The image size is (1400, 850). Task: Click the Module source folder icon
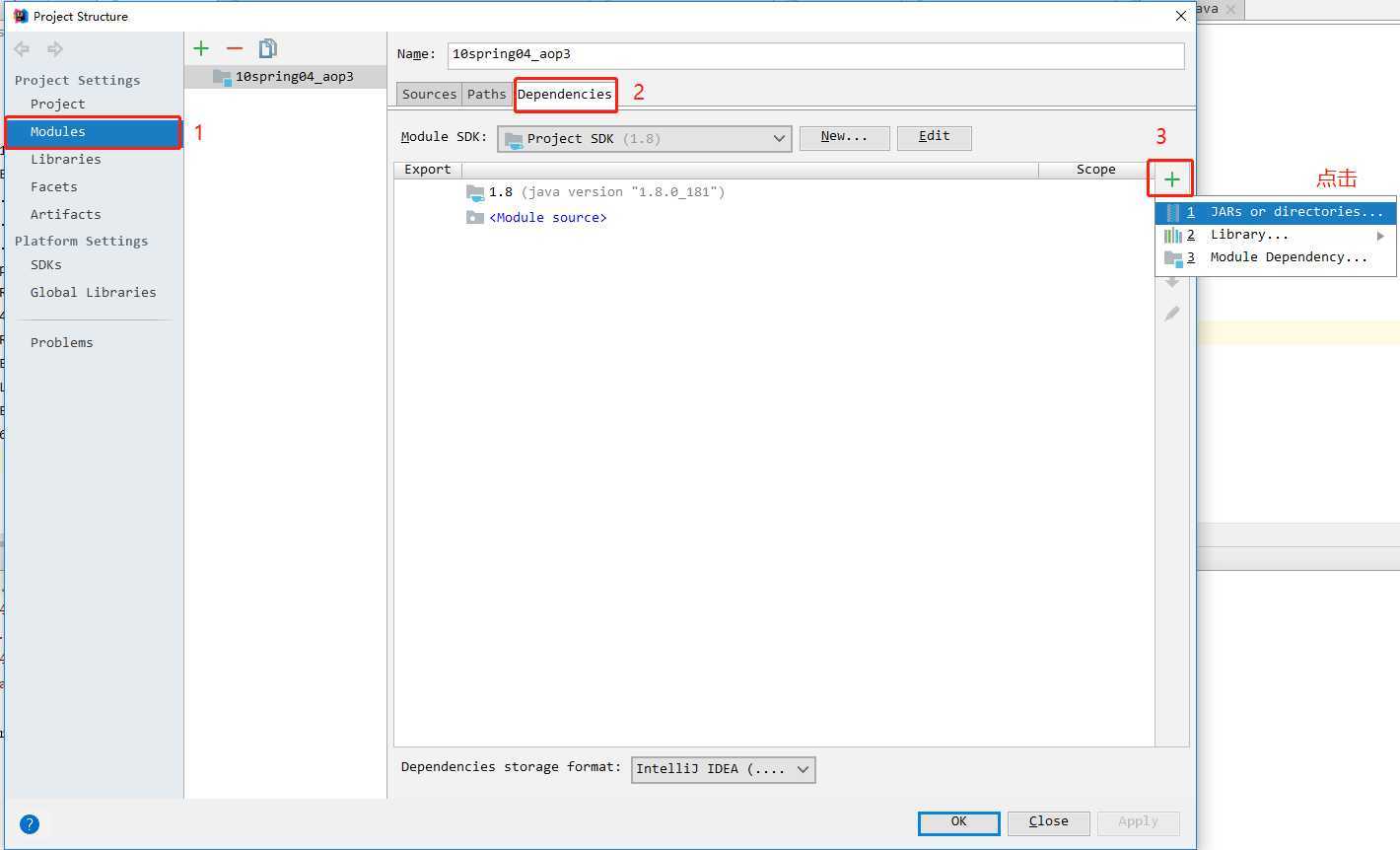click(x=475, y=217)
